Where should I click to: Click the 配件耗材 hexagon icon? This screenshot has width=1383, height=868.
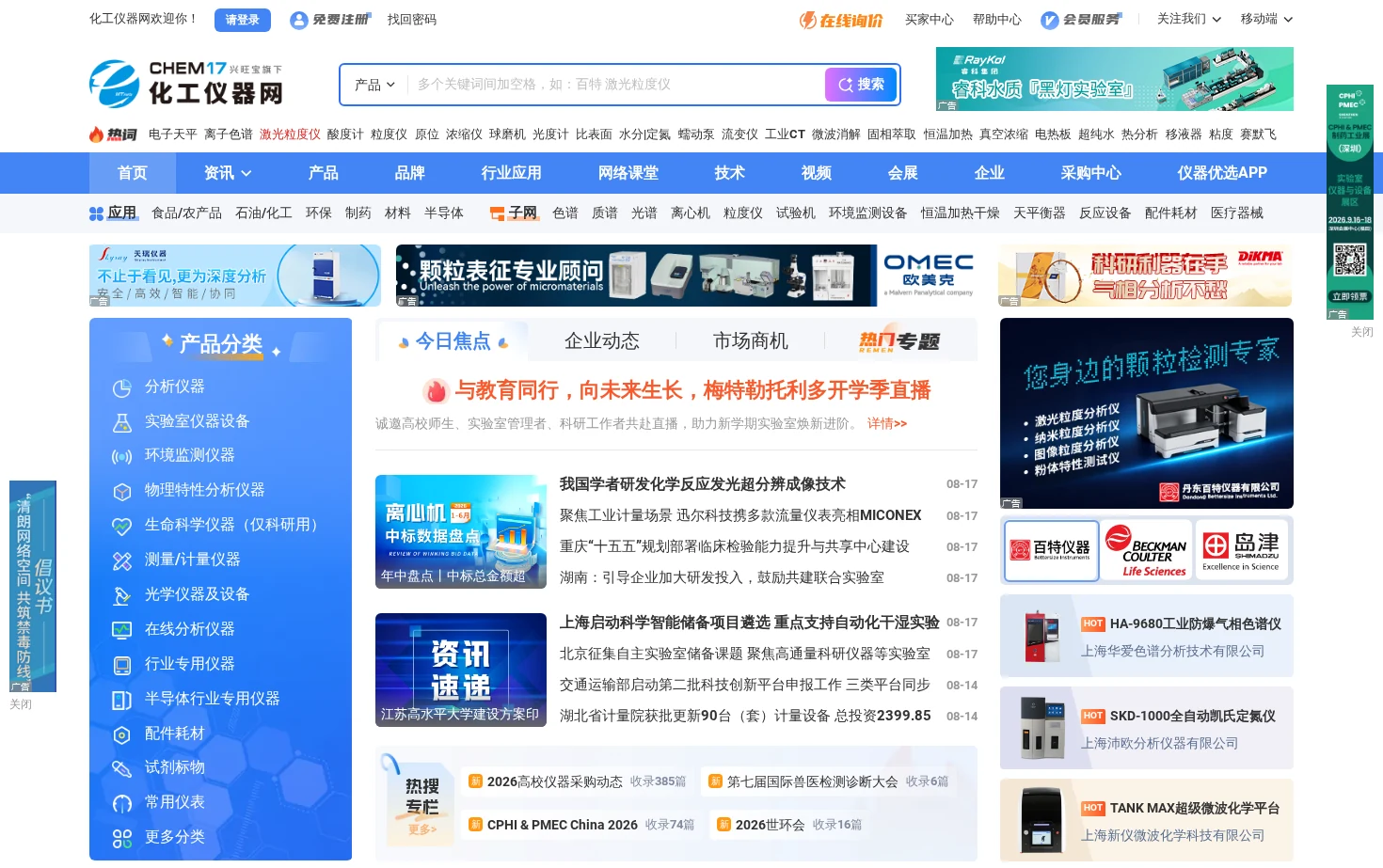tap(122, 734)
